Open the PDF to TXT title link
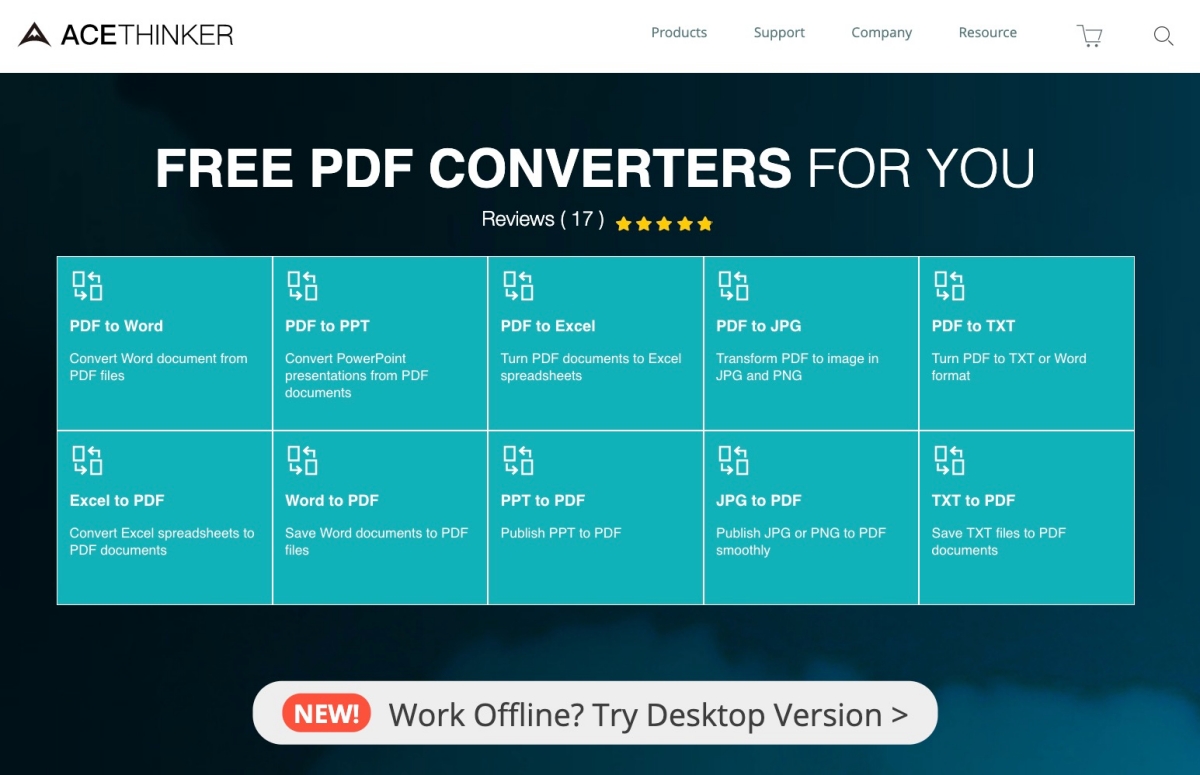The image size is (1200, 775). [x=973, y=326]
